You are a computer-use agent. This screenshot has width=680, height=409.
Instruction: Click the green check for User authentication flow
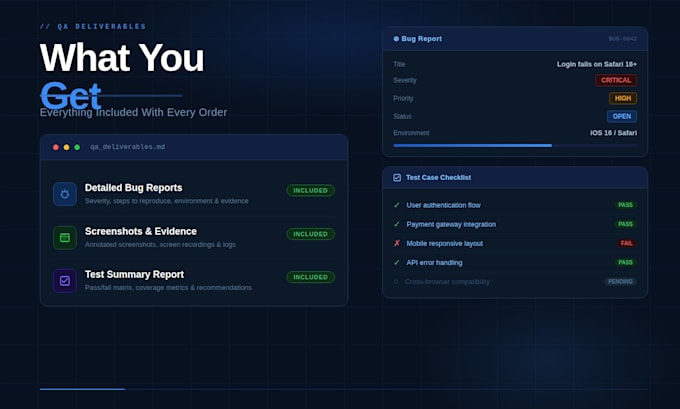pyautogui.click(x=396, y=205)
